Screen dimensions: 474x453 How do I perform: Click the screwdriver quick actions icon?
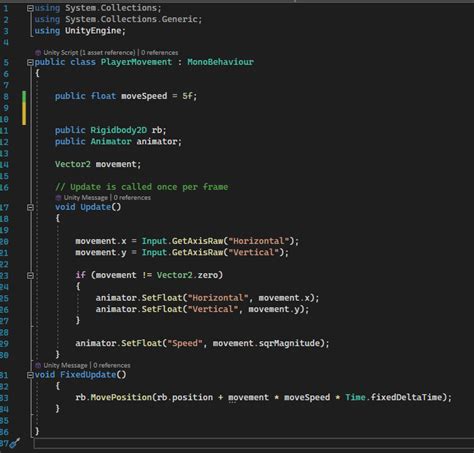click(x=14, y=443)
